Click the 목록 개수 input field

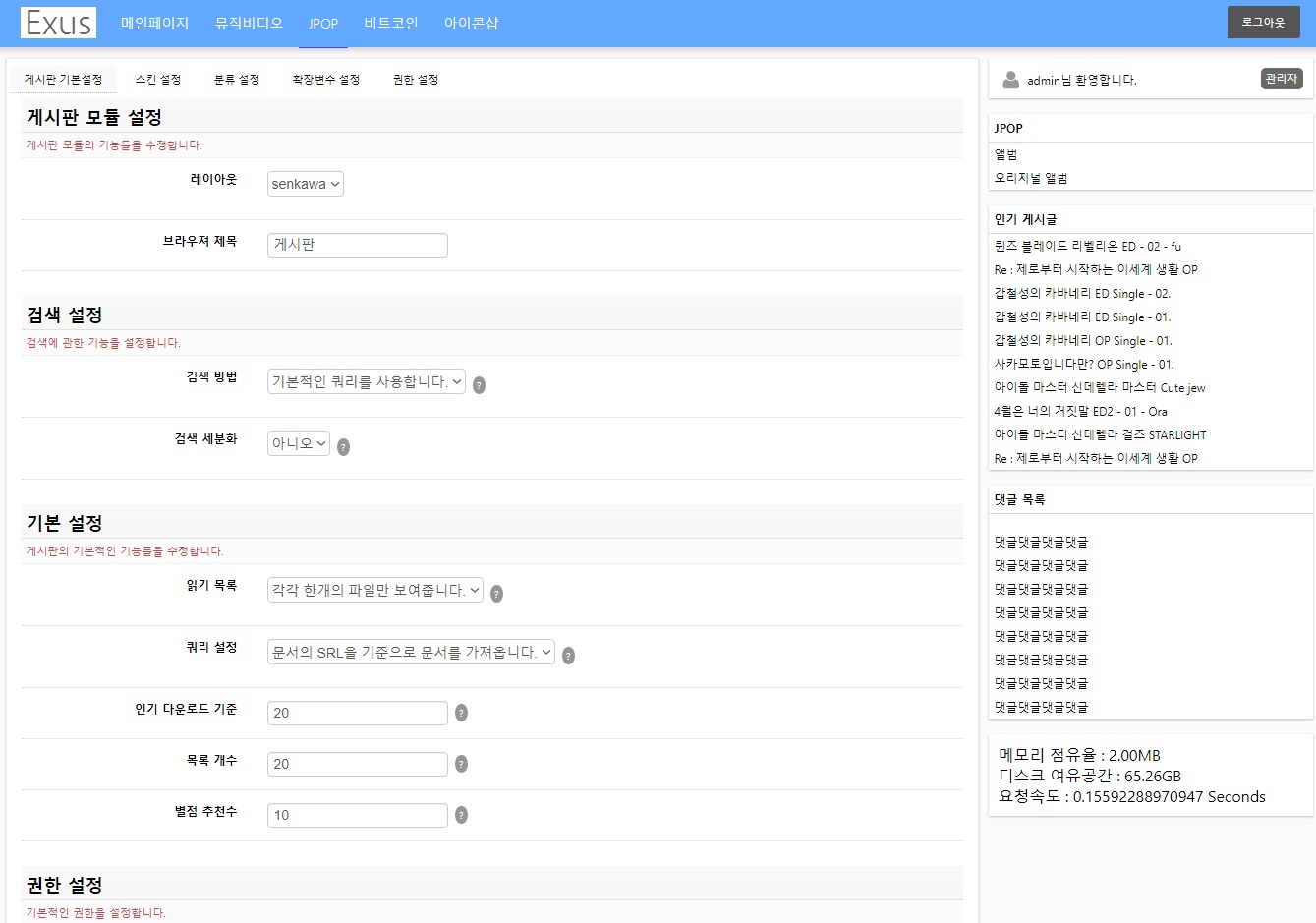[x=358, y=764]
